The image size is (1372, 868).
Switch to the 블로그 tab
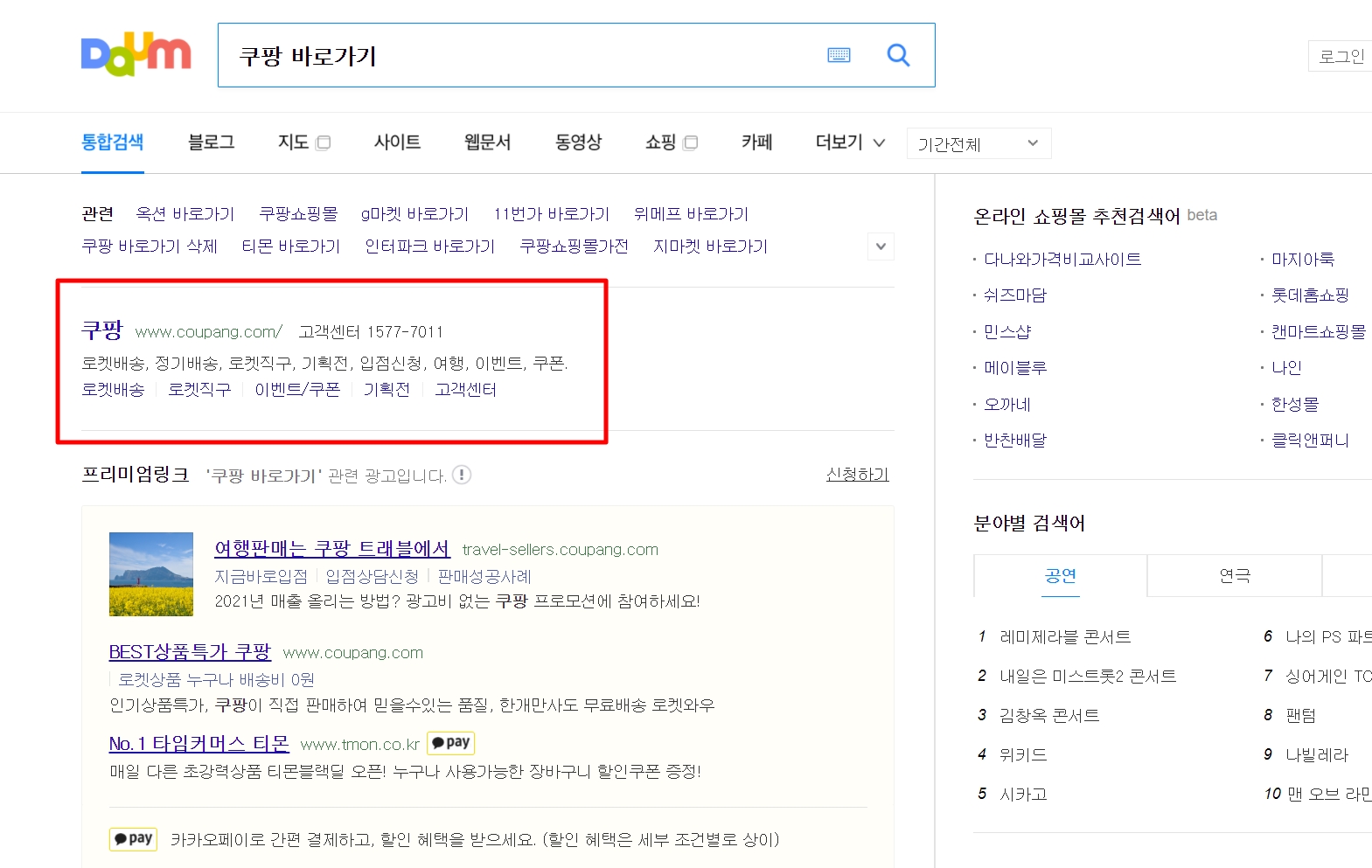tap(212, 142)
